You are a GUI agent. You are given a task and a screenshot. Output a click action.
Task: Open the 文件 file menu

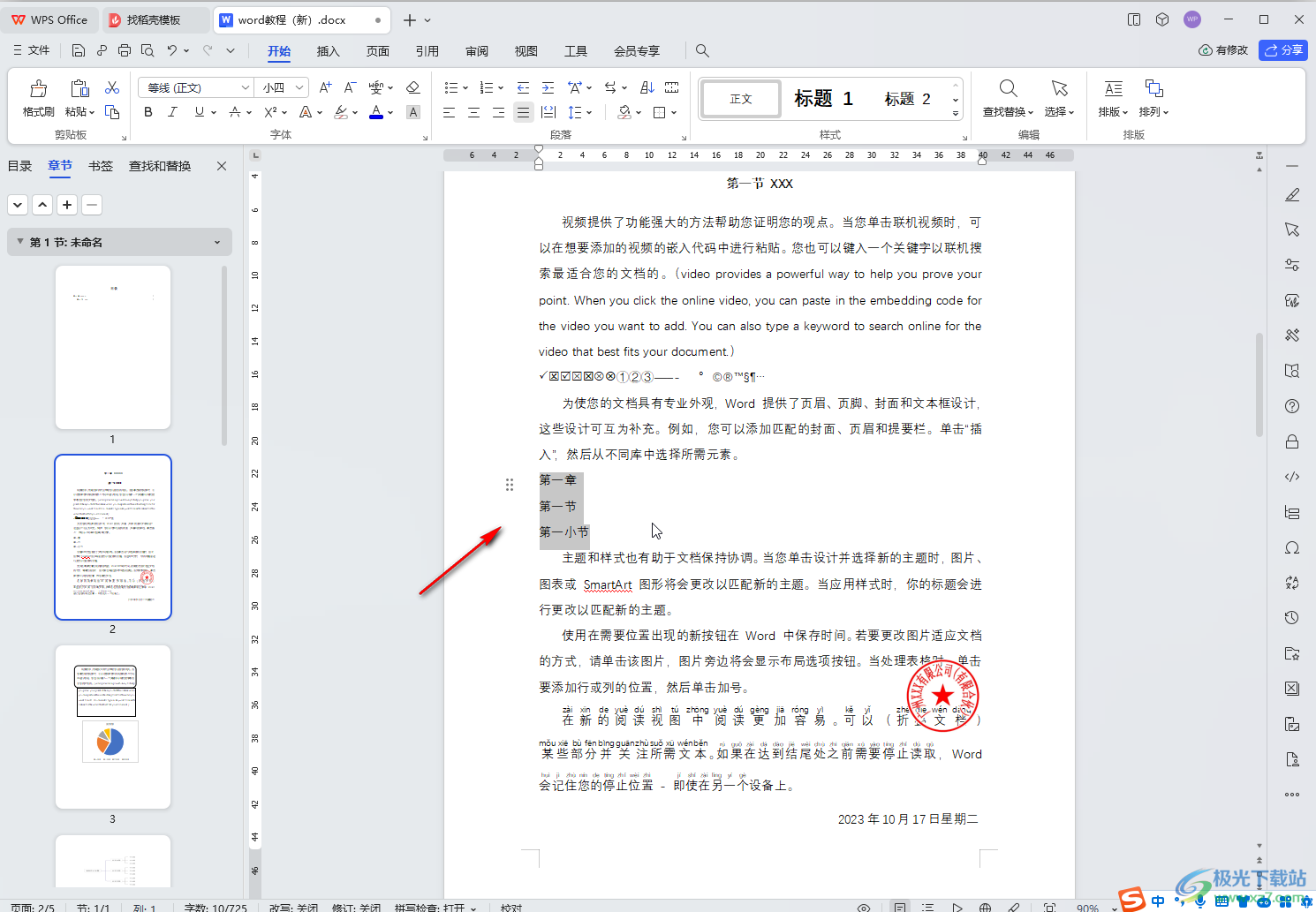click(32, 50)
